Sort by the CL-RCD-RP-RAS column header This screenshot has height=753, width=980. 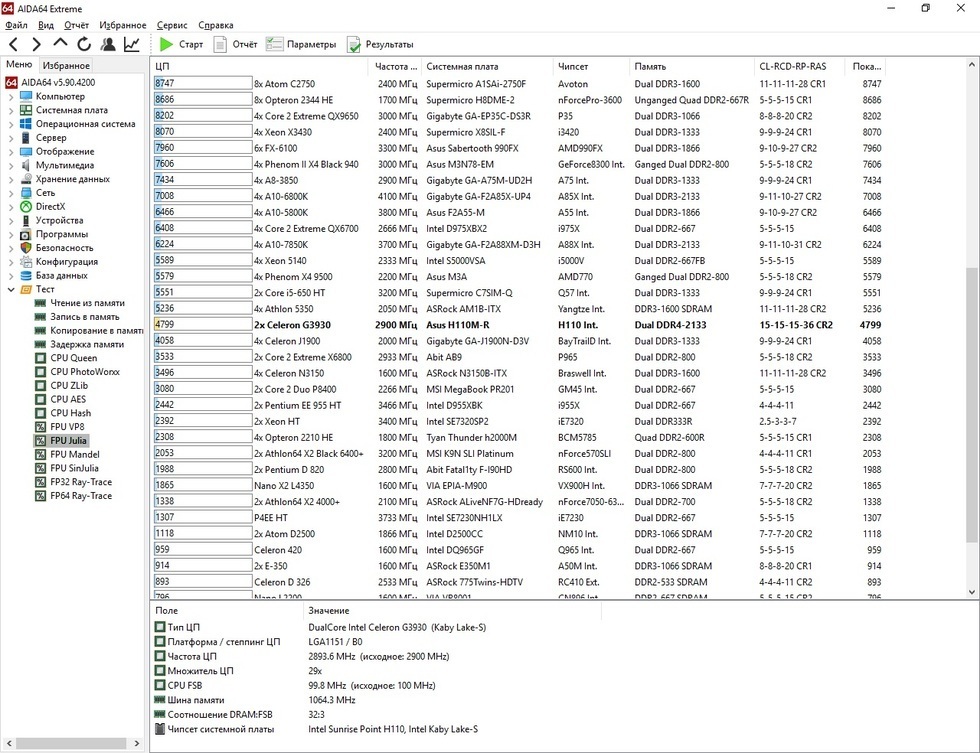coord(800,66)
